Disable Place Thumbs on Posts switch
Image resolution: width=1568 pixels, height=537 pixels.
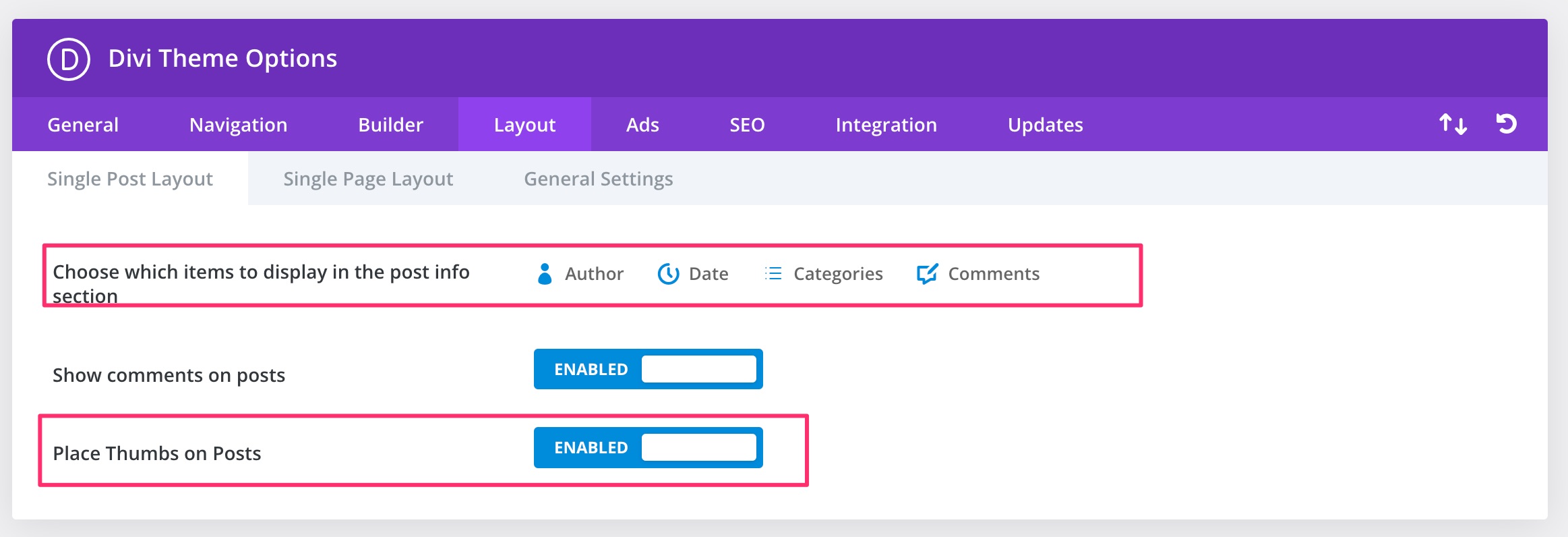(649, 447)
